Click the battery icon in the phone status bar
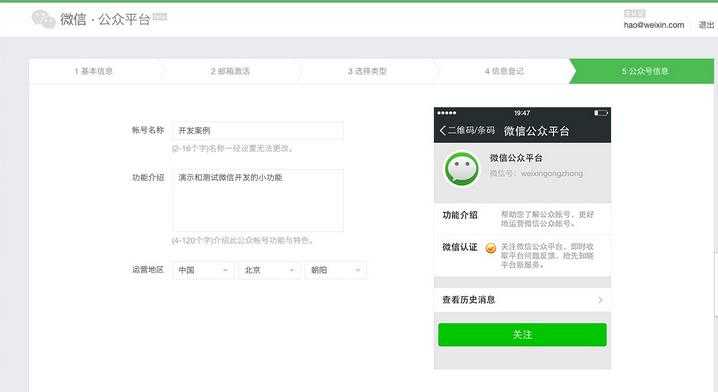This screenshot has height=392, width=718. (601, 113)
